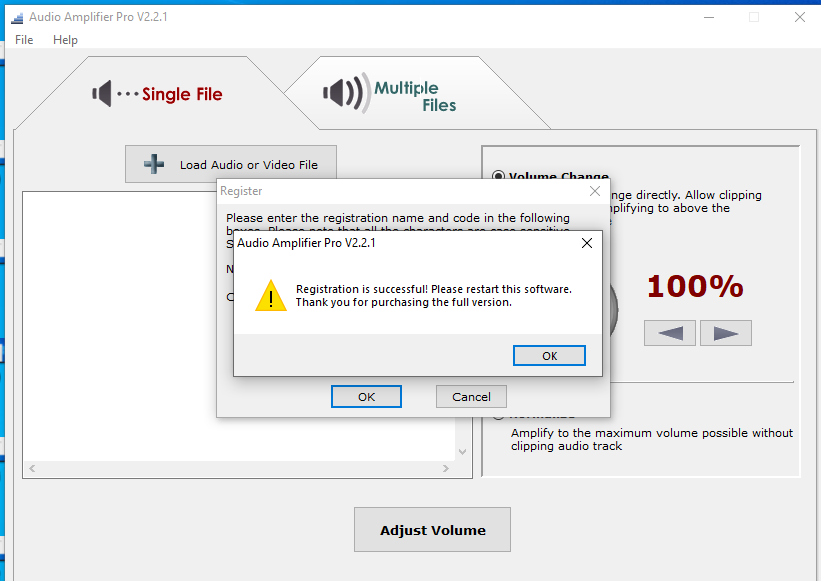Click the 100% volume percentage display
Screen dimensions: 821x581
(x=694, y=287)
